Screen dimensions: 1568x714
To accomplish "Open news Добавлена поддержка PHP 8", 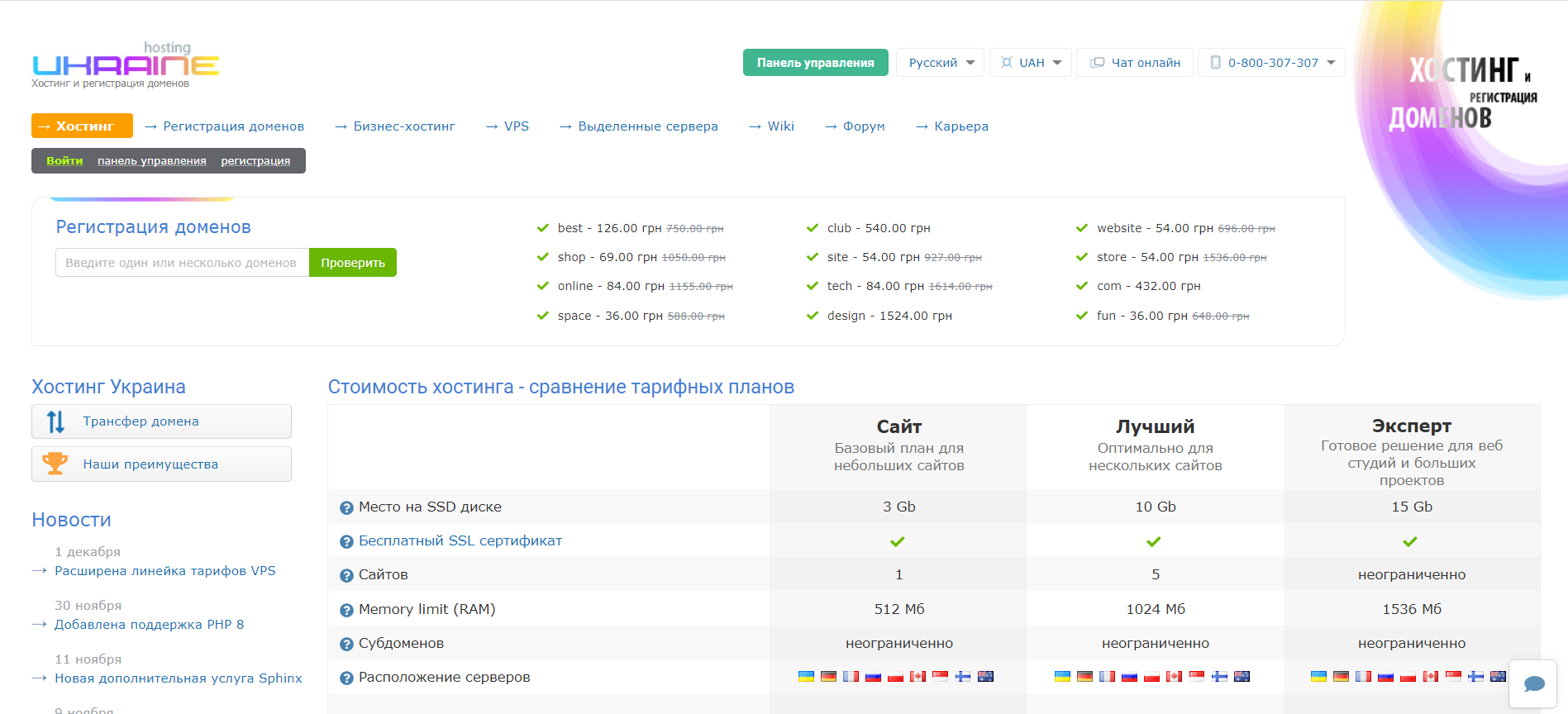I will click(150, 625).
